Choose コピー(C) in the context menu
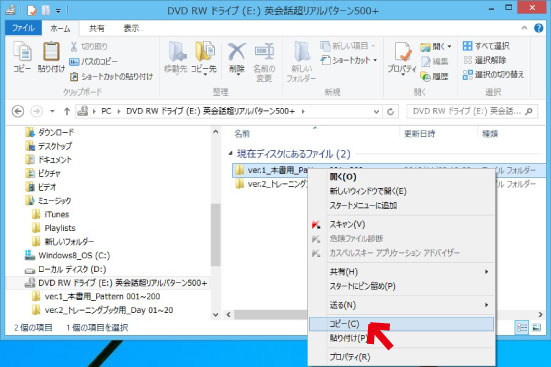The image size is (551, 367). pos(401,324)
